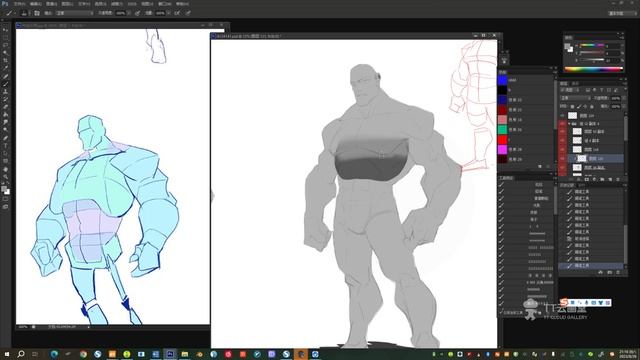This screenshot has width=640, height=360.
Task: Open the opacity slider arrow in options bar
Action: [x=129, y=13]
